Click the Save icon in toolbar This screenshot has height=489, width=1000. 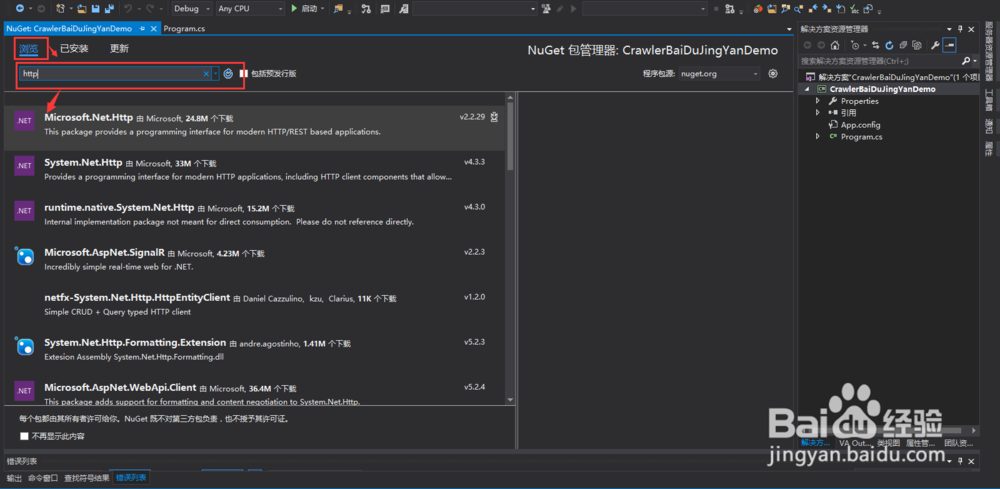coord(96,8)
